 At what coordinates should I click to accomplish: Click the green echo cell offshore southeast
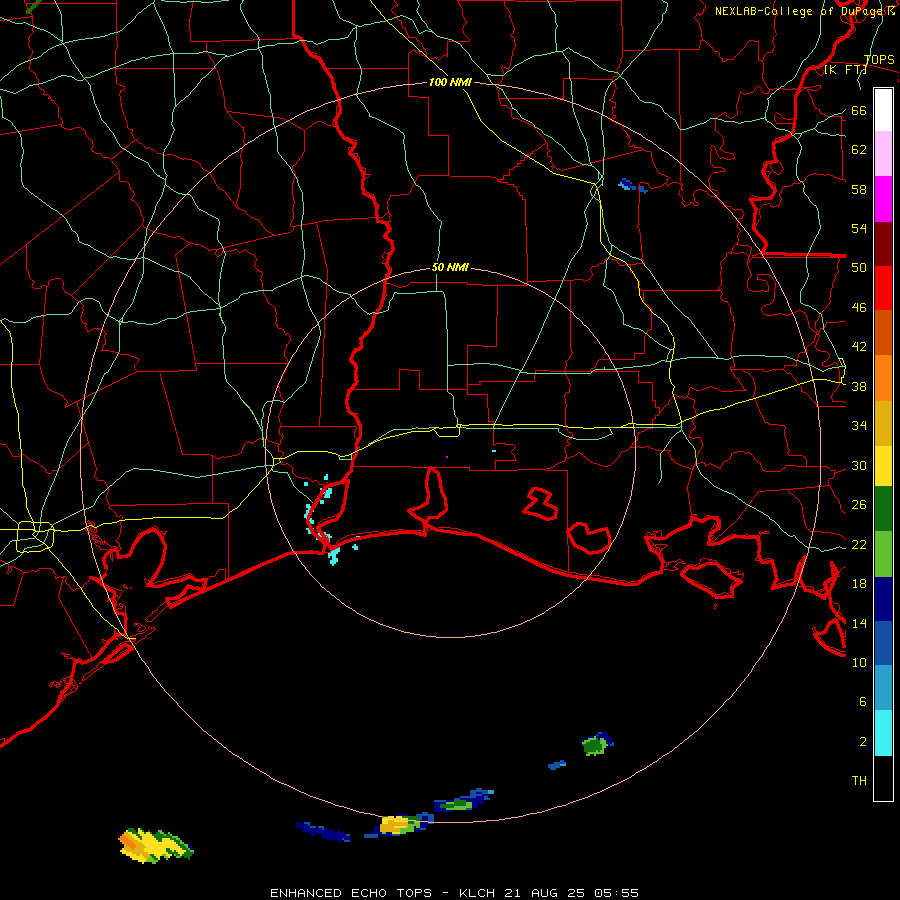[x=596, y=745]
